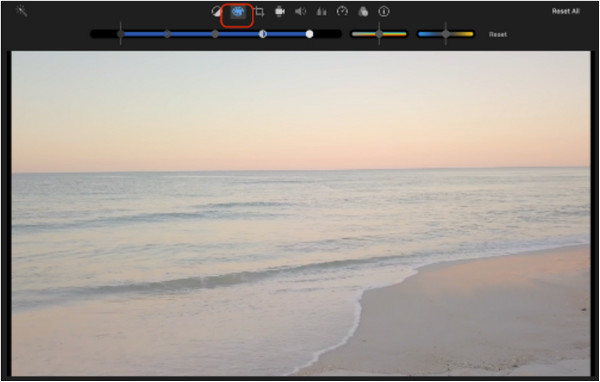The height and width of the screenshot is (382, 600).
Task: Click the leftmost dark handle on the multislider
Action: (x=121, y=34)
